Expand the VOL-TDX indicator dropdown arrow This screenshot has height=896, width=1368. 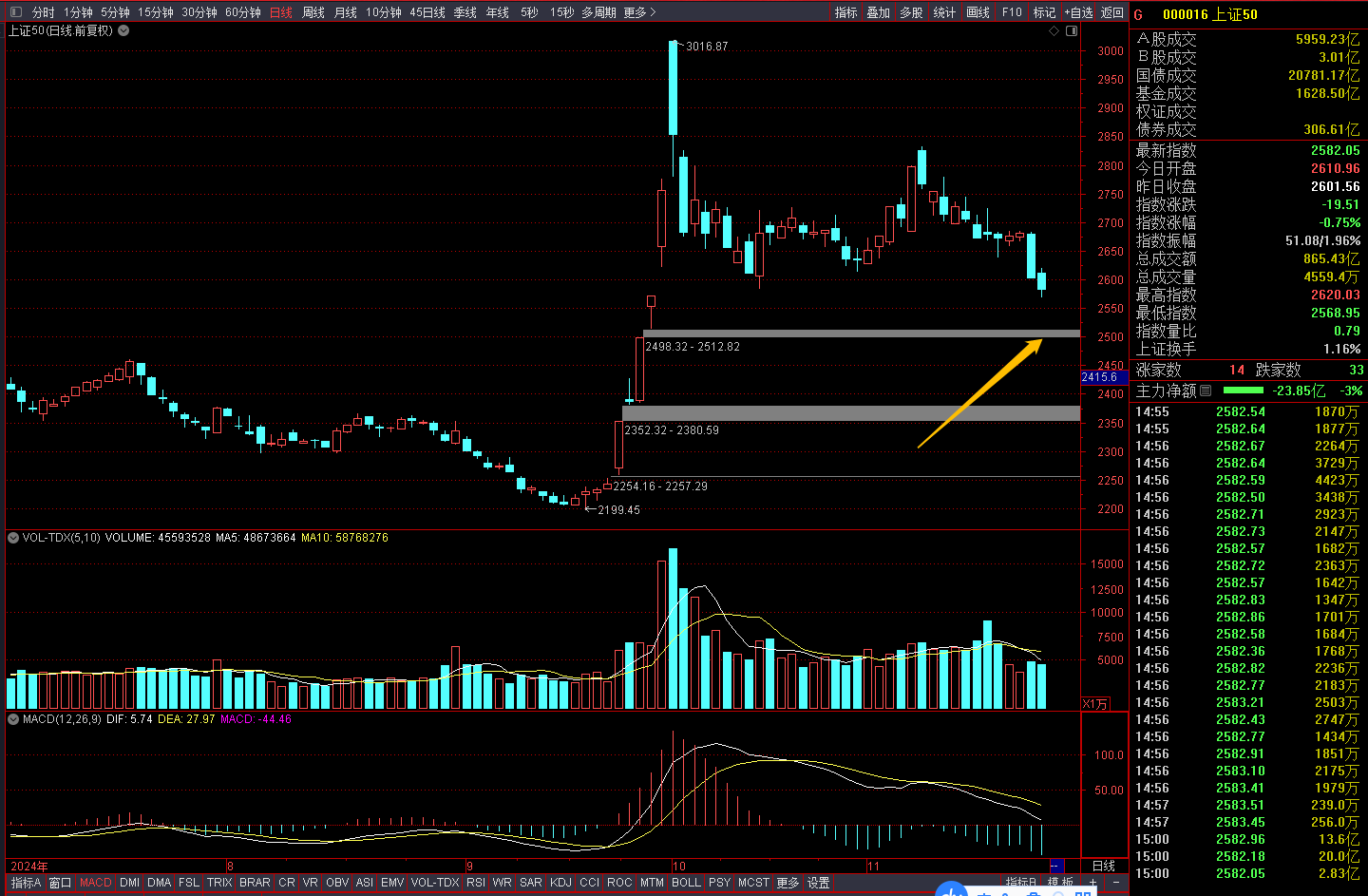coord(13,538)
